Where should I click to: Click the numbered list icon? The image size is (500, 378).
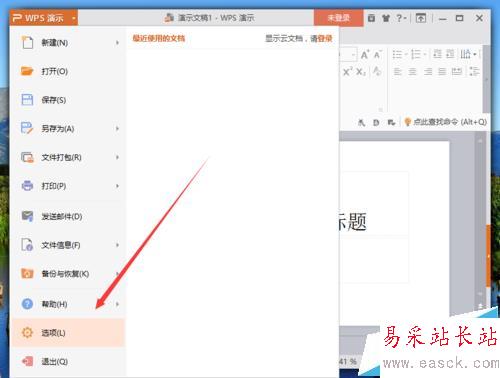tap(416, 54)
